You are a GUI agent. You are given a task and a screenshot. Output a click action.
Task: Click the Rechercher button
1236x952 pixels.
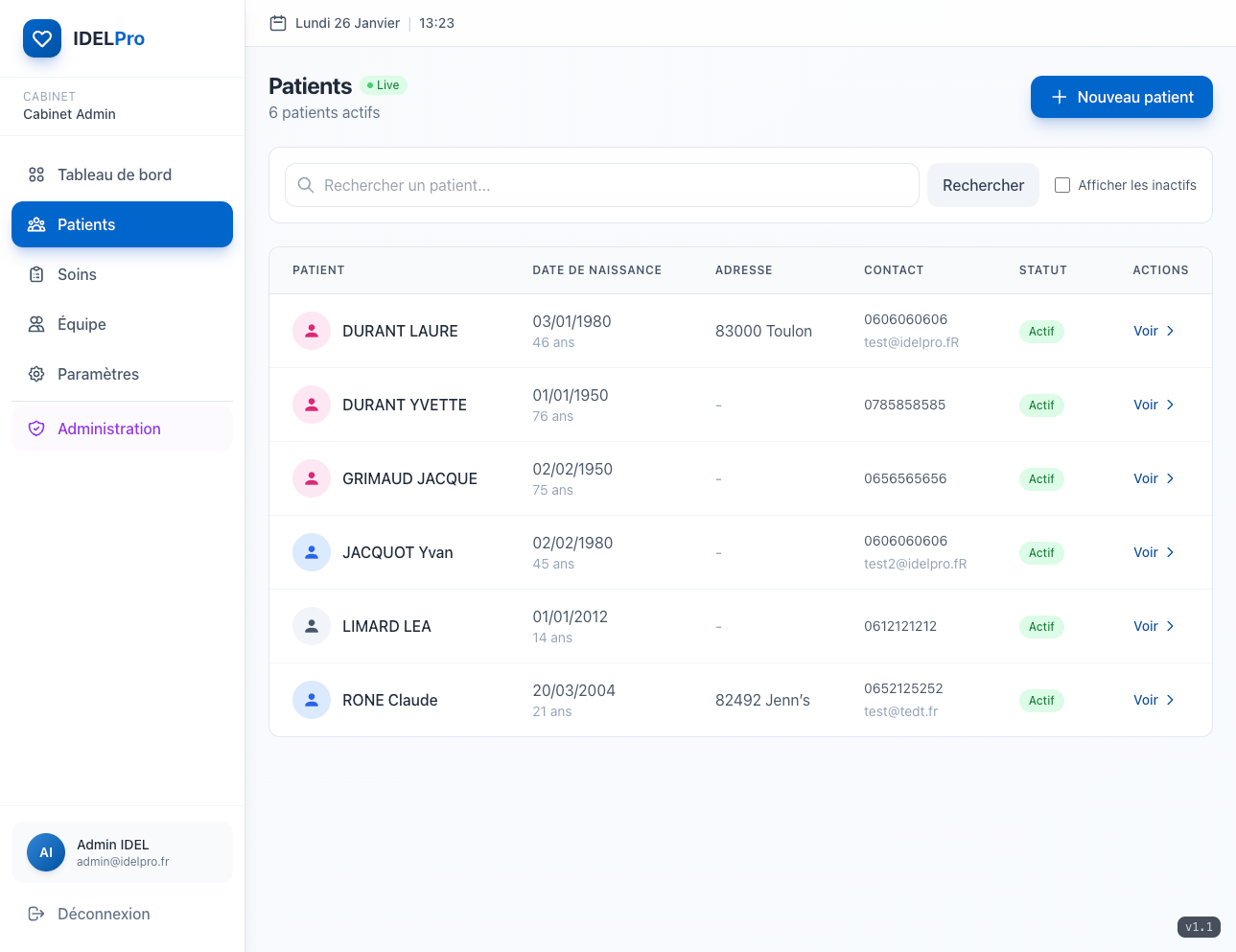(x=983, y=185)
